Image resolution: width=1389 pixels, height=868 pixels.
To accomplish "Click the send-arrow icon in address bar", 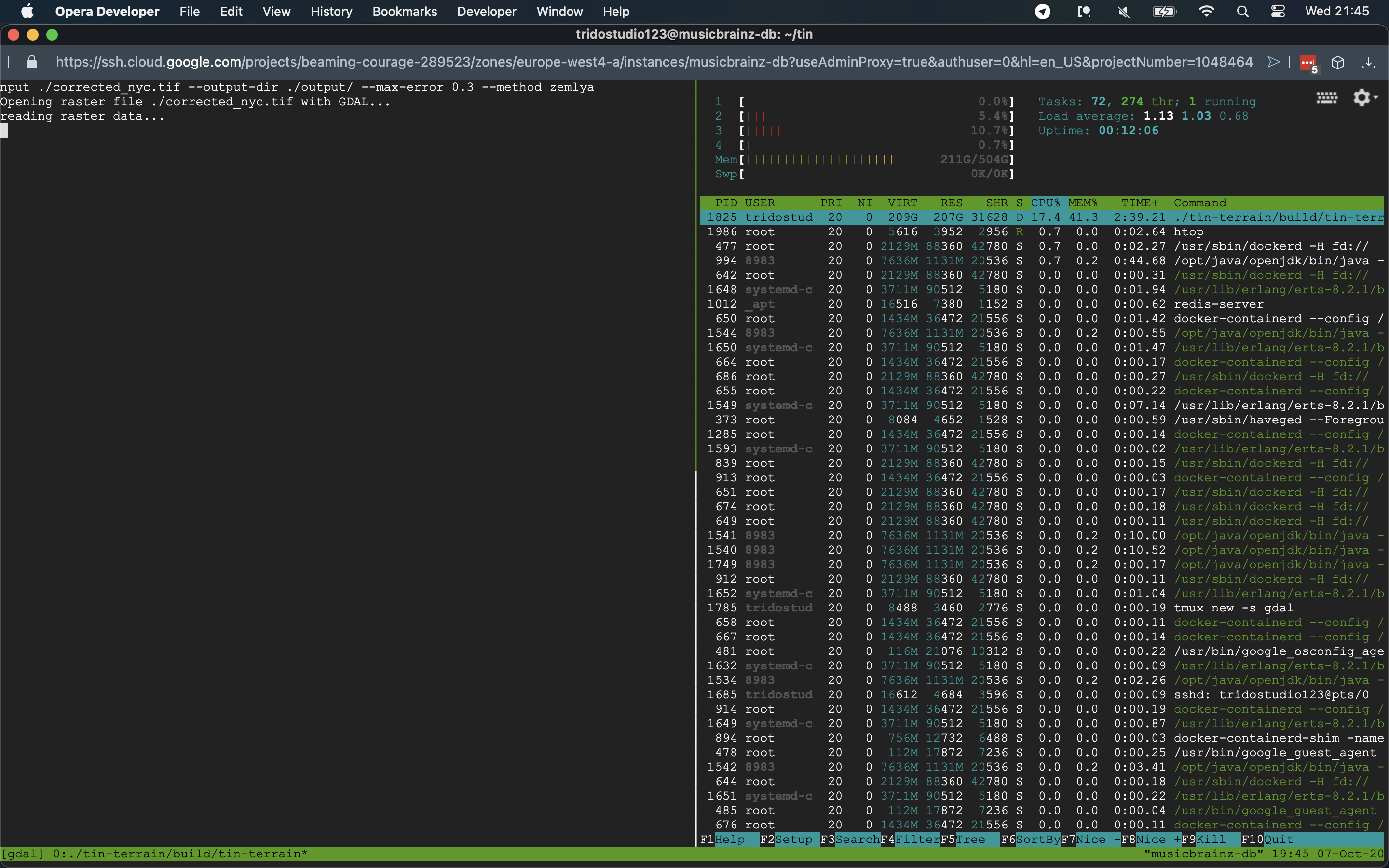I will [x=1274, y=62].
